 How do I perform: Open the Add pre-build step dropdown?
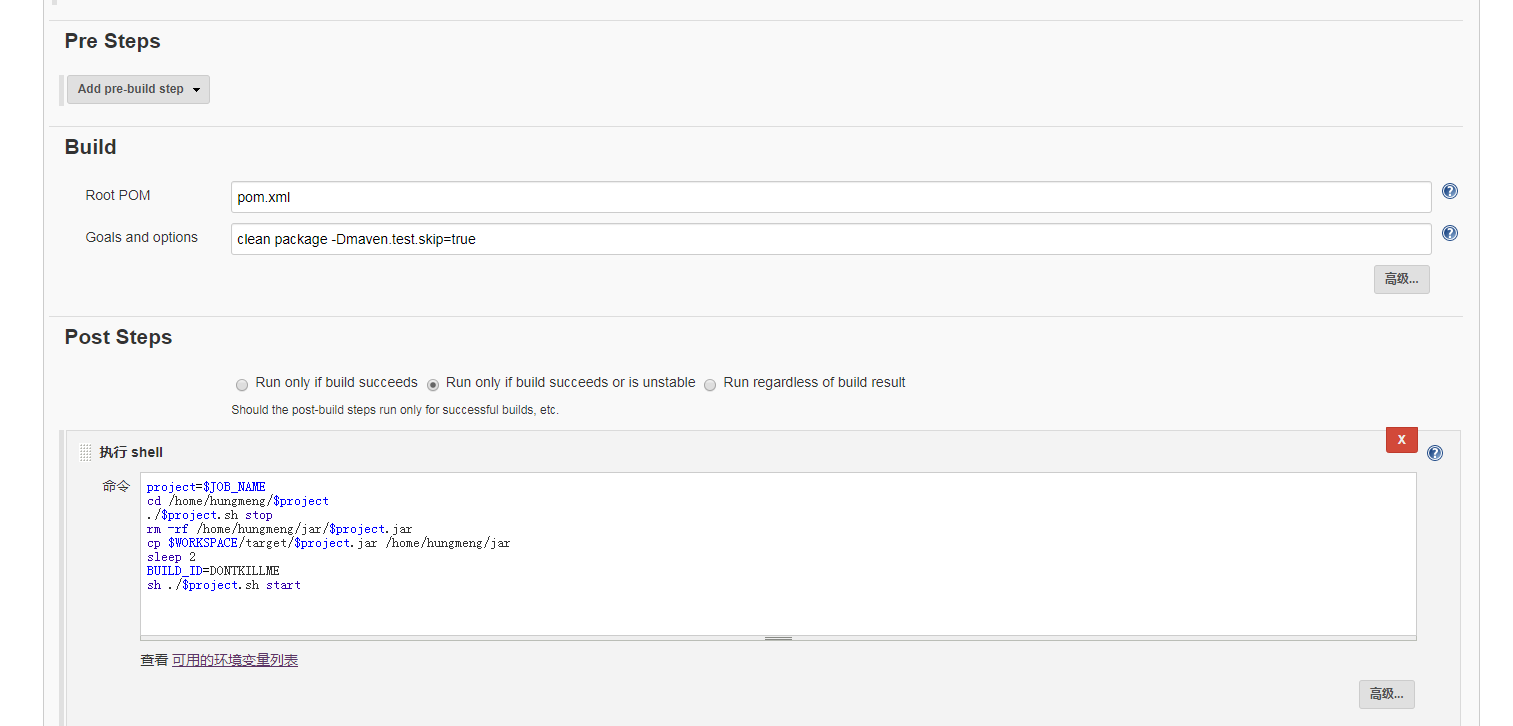(138, 89)
